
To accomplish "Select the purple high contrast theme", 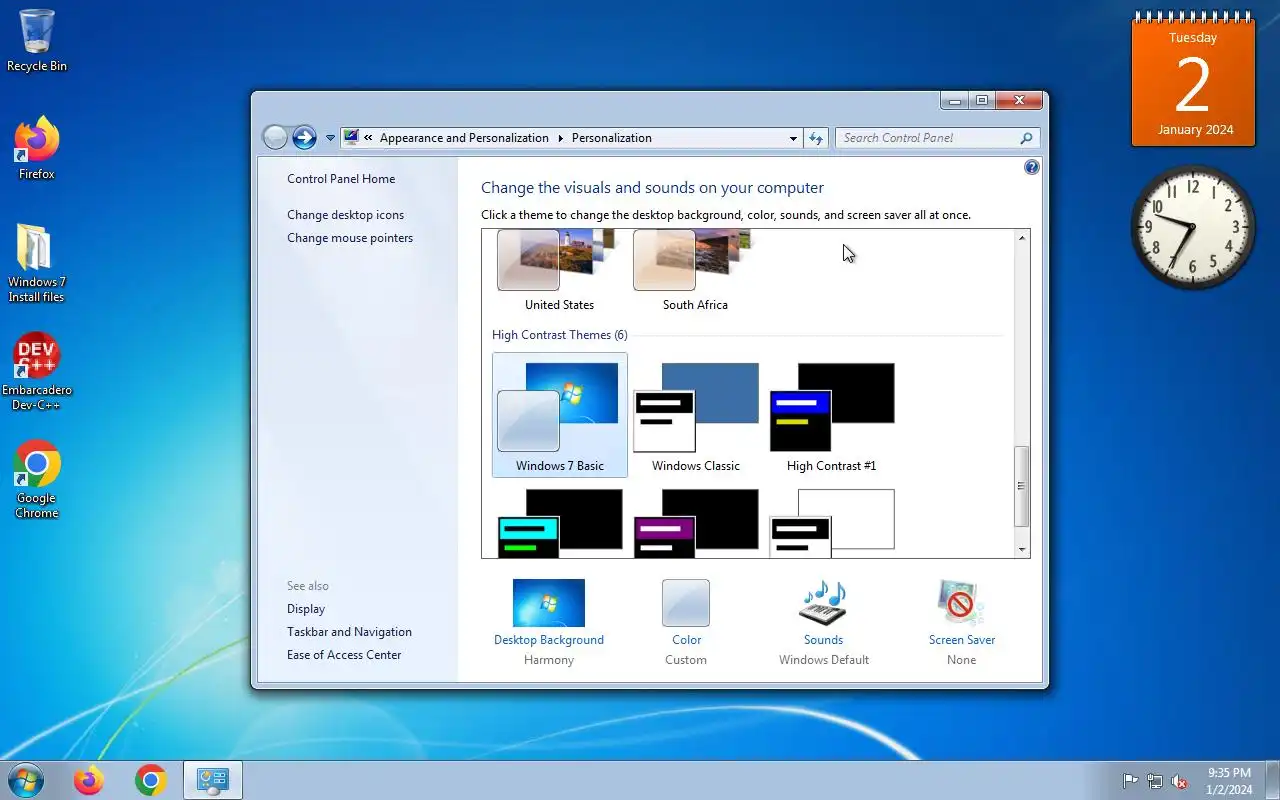I will (x=696, y=522).
